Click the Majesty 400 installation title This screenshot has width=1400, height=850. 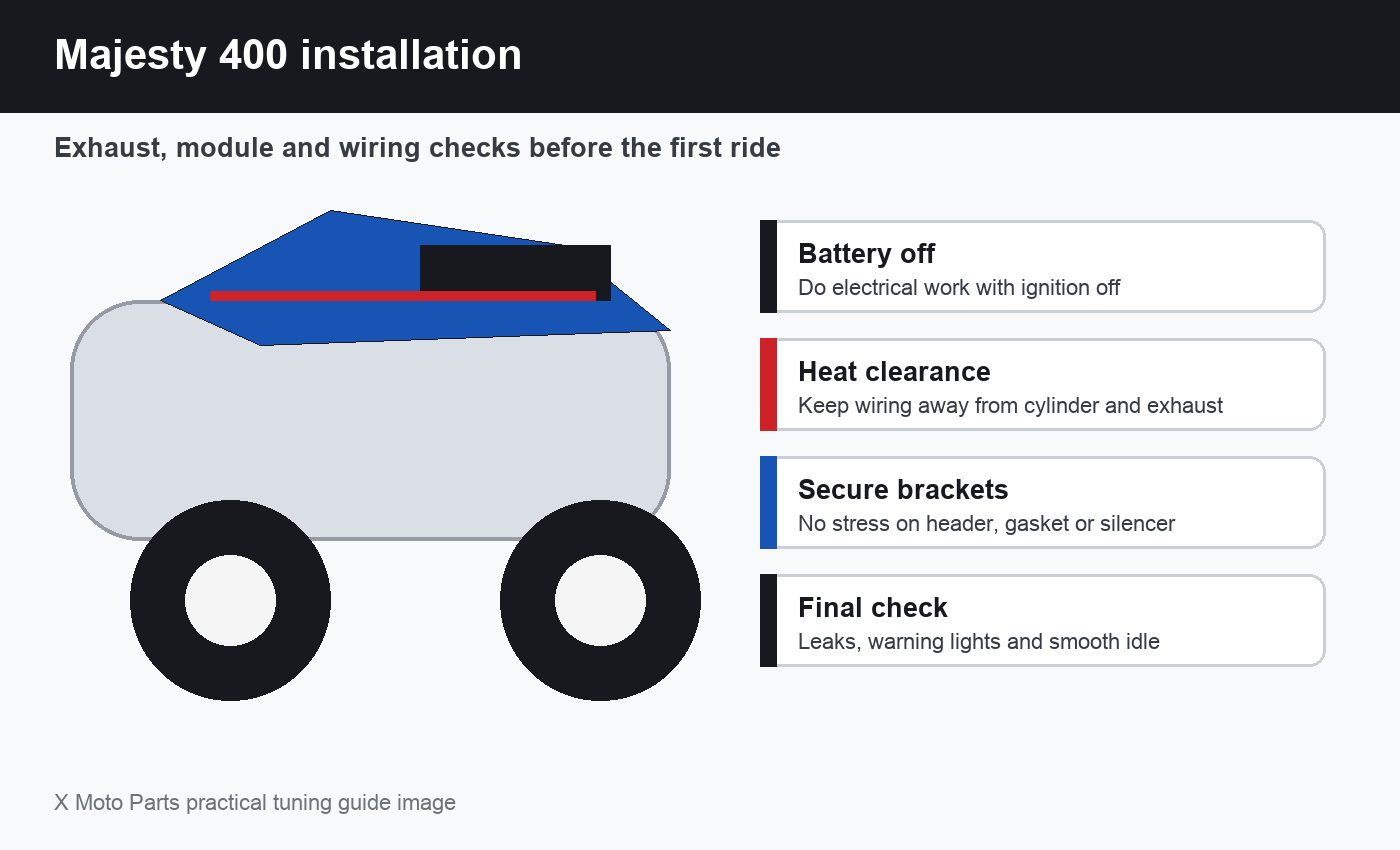point(288,55)
